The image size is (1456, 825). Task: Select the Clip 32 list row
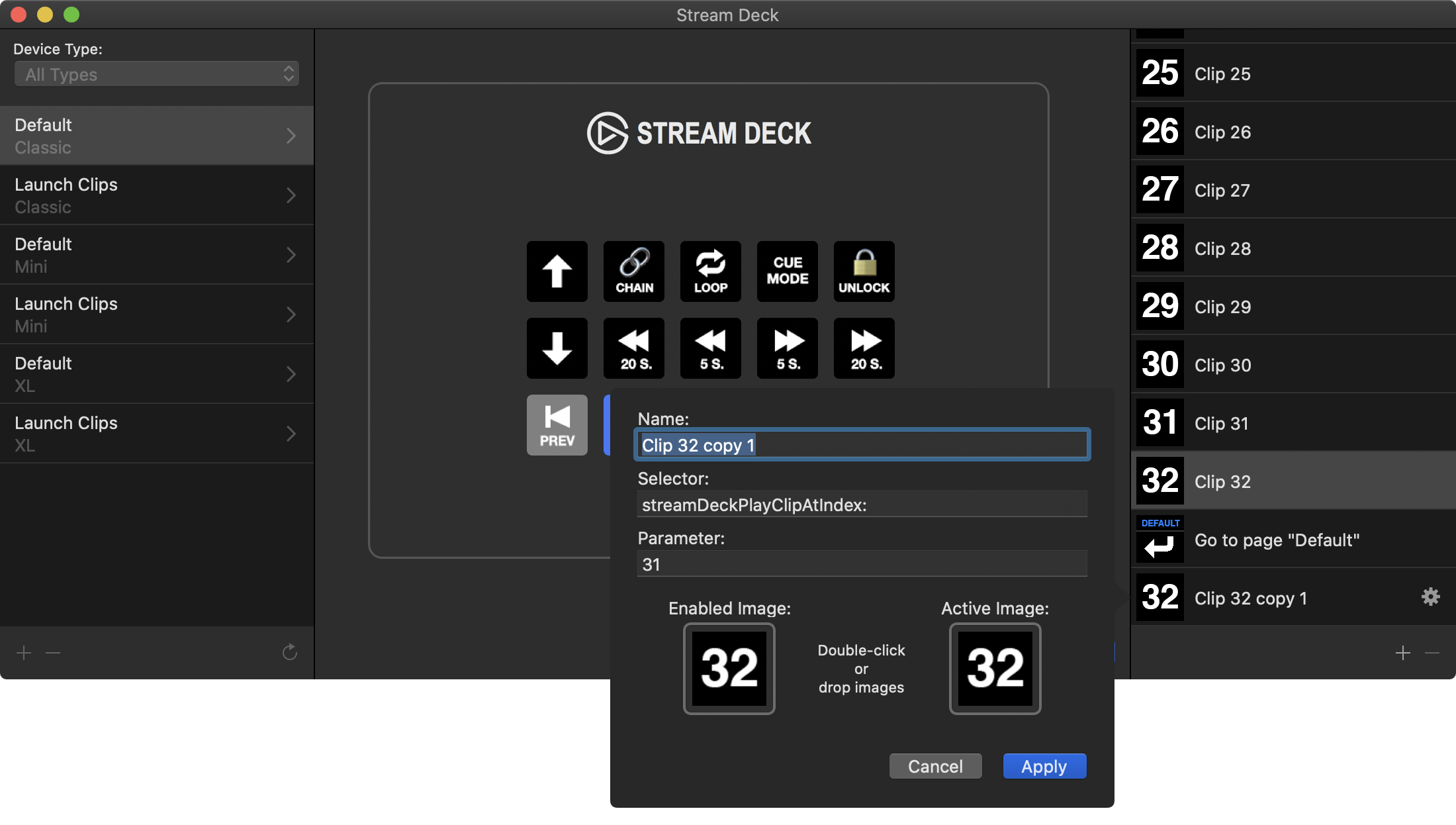pos(1293,481)
